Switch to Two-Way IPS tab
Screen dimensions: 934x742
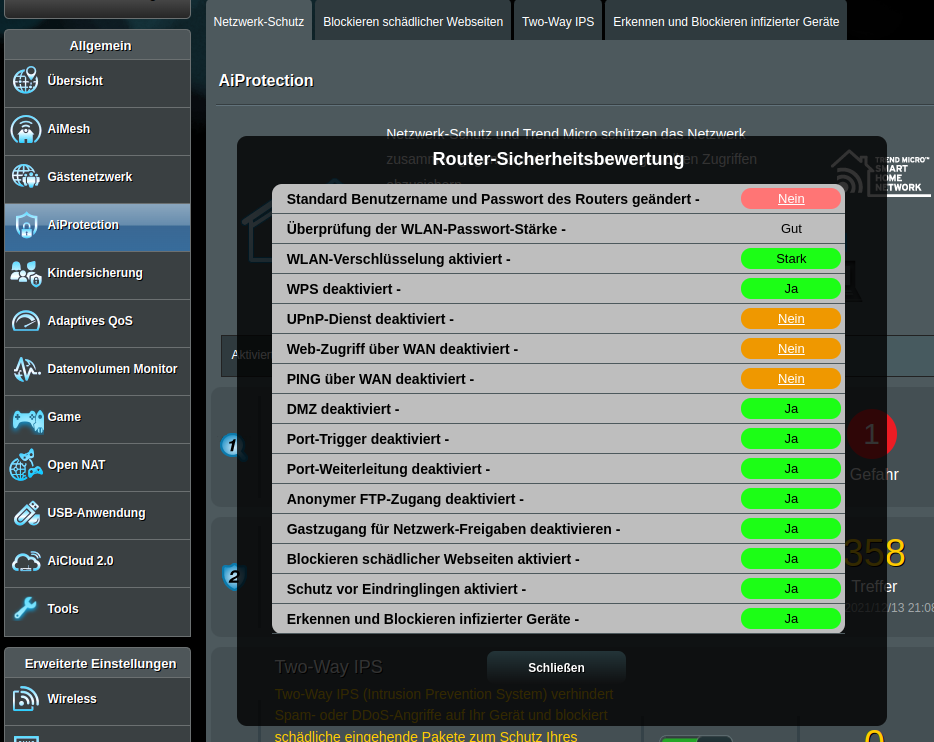[558, 22]
